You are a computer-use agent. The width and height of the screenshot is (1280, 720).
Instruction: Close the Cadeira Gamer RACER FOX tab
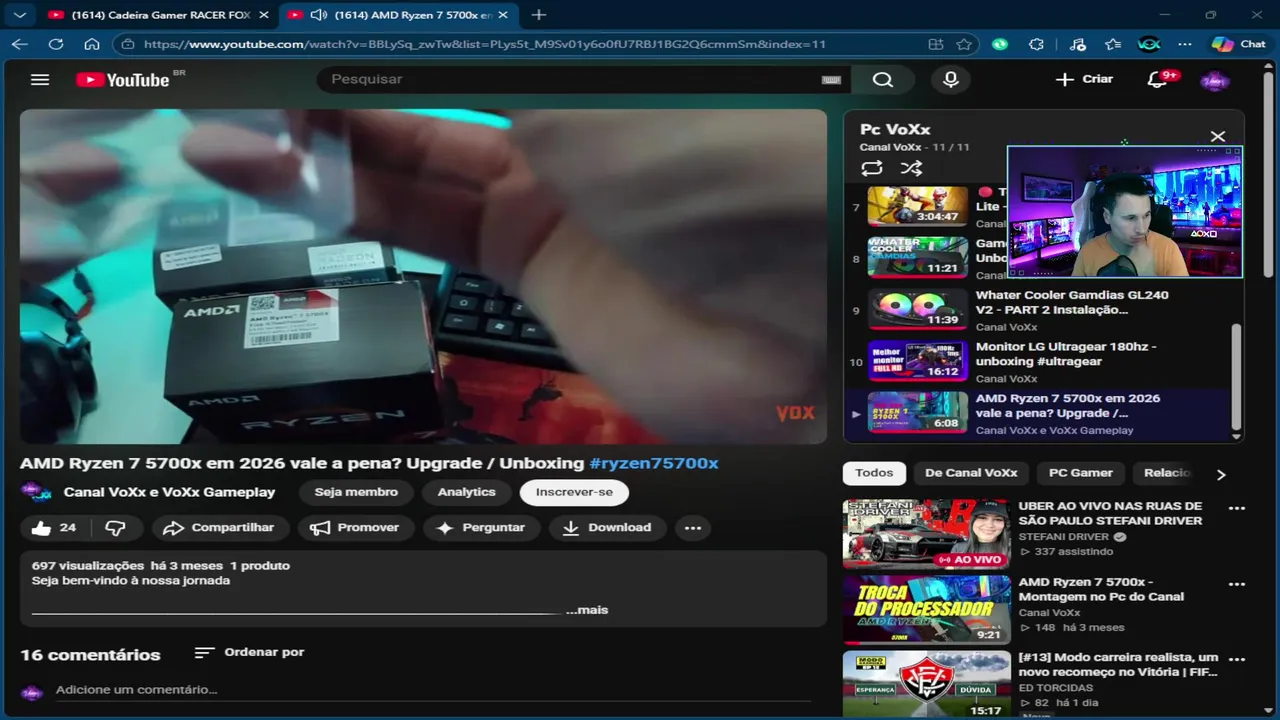(x=264, y=15)
